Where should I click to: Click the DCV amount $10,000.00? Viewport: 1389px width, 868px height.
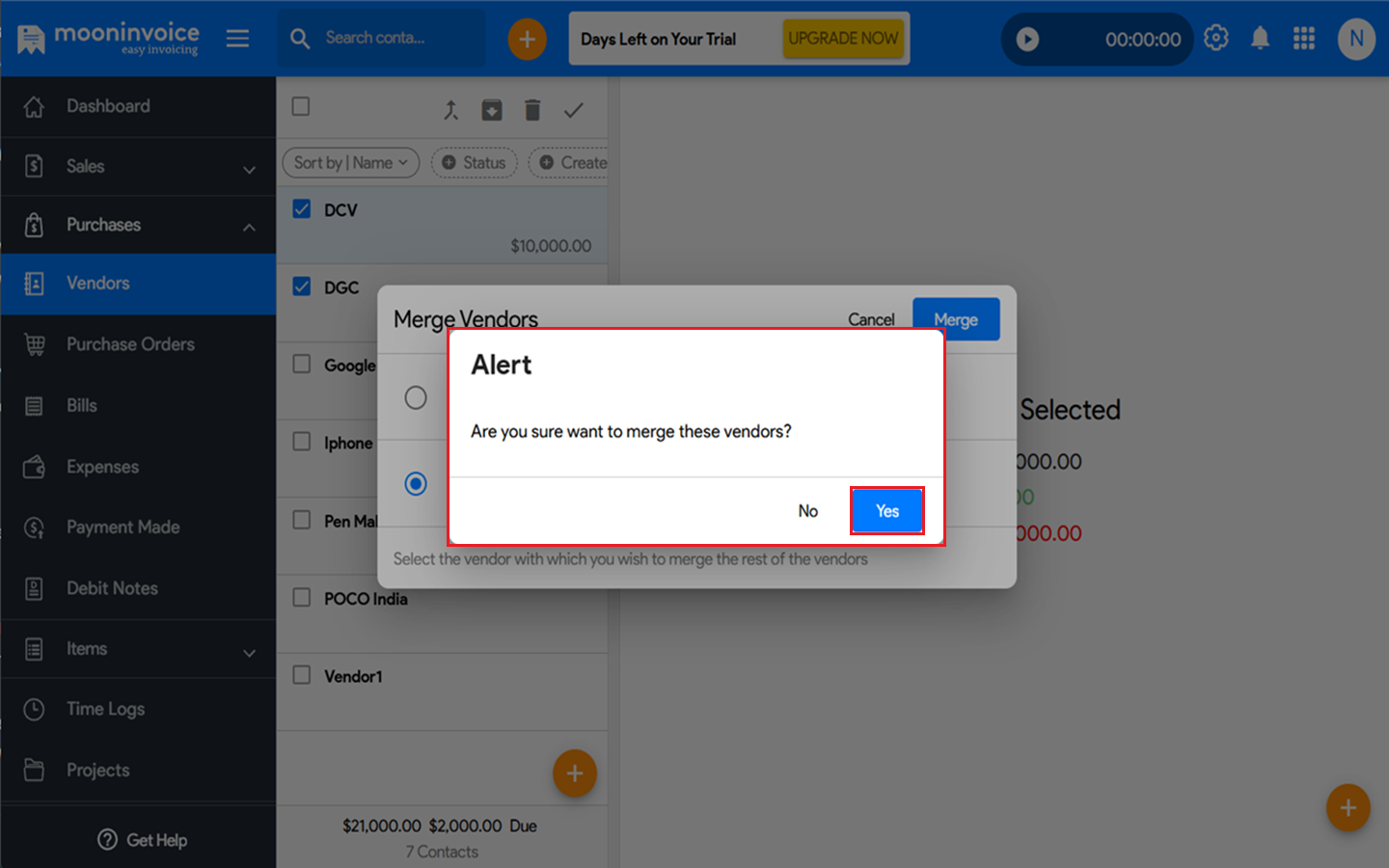(x=551, y=246)
